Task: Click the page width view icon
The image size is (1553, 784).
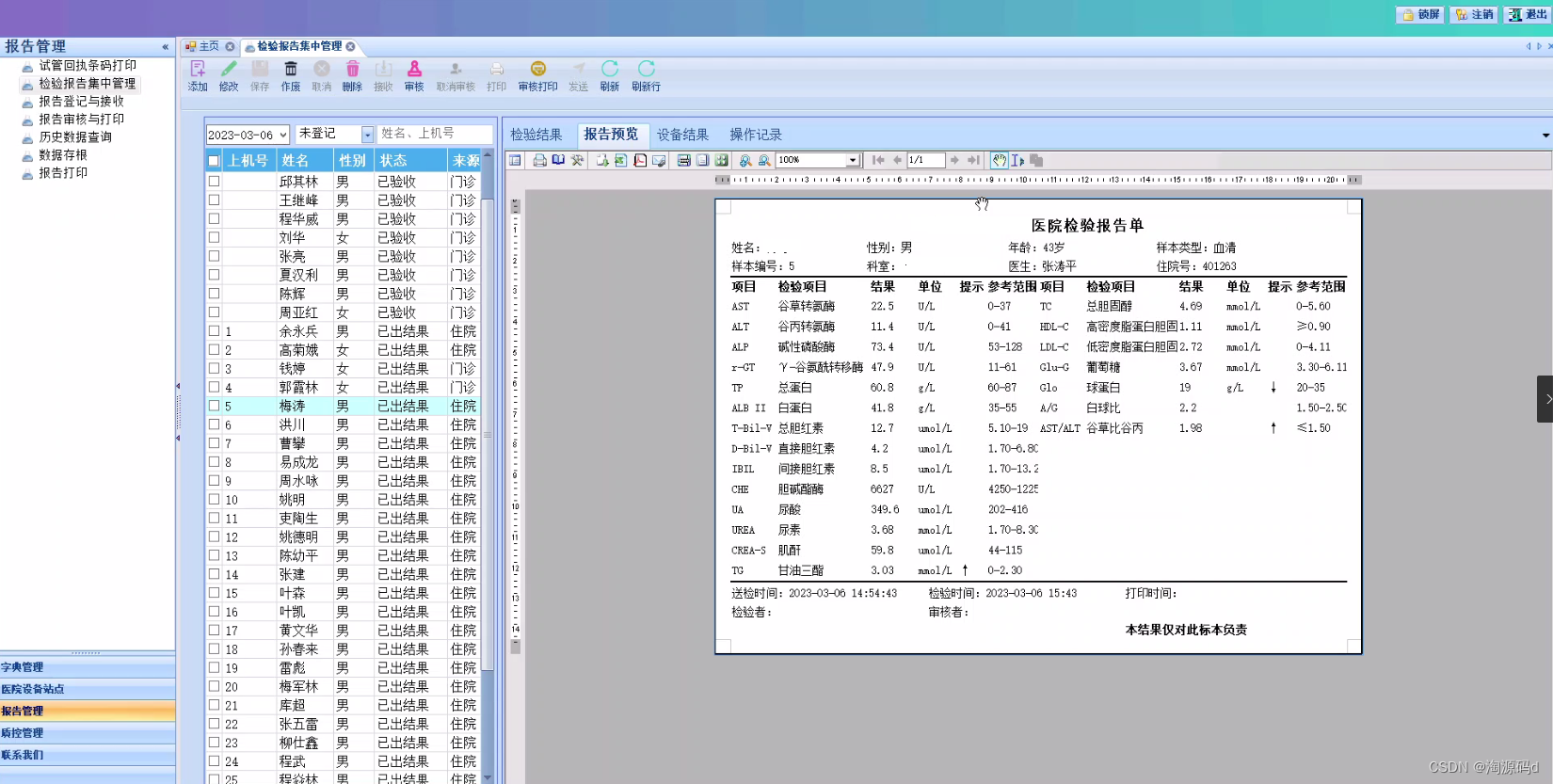Action: [x=684, y=161]
